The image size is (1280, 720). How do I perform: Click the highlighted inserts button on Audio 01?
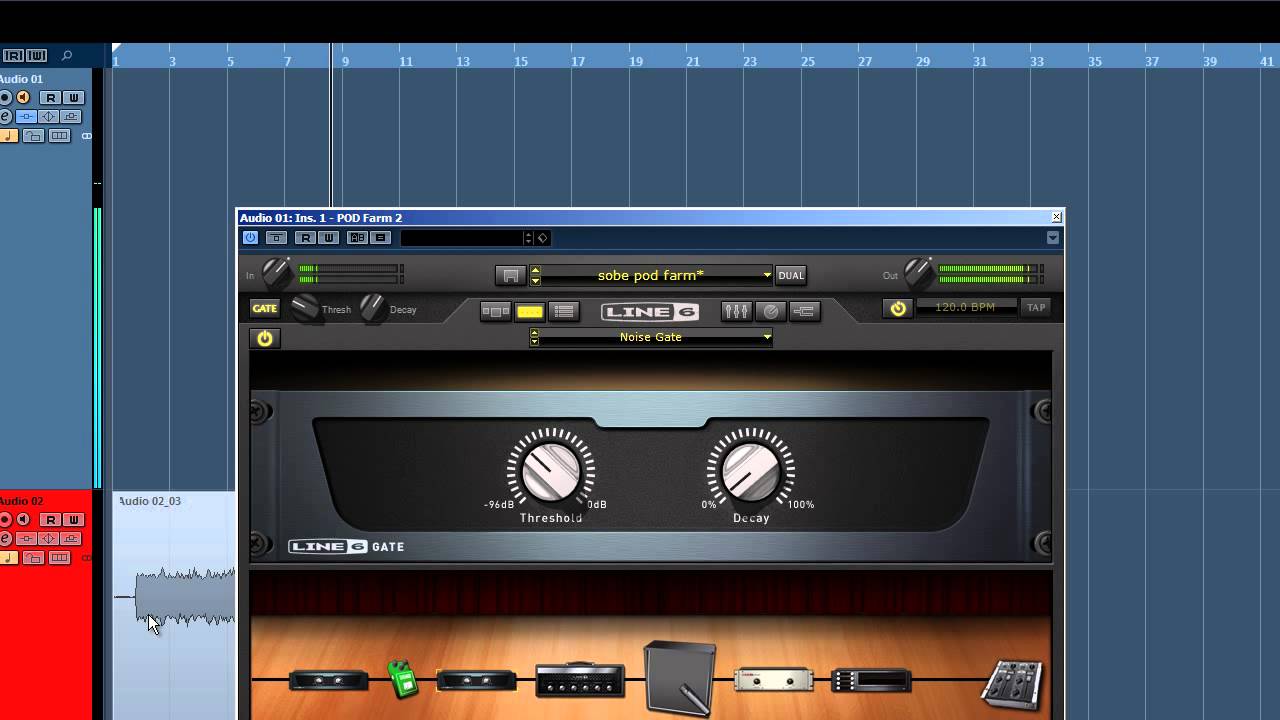point(27,117)
